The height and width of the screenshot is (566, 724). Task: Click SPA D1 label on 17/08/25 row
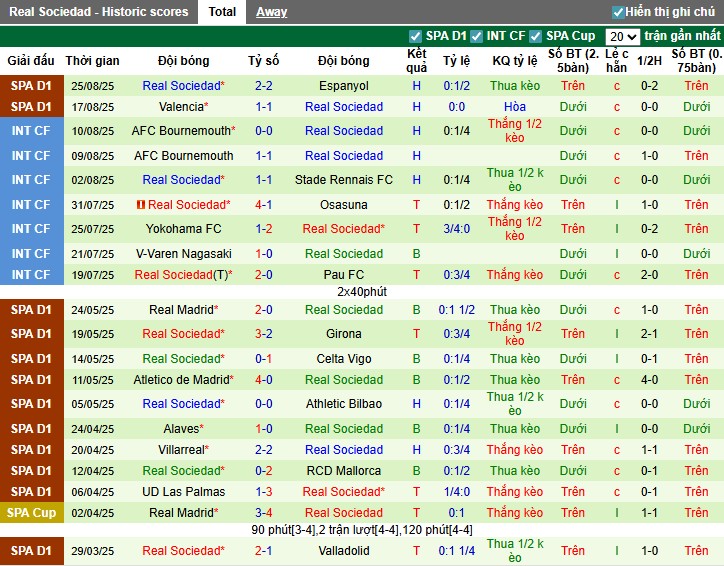click(31, 107)
